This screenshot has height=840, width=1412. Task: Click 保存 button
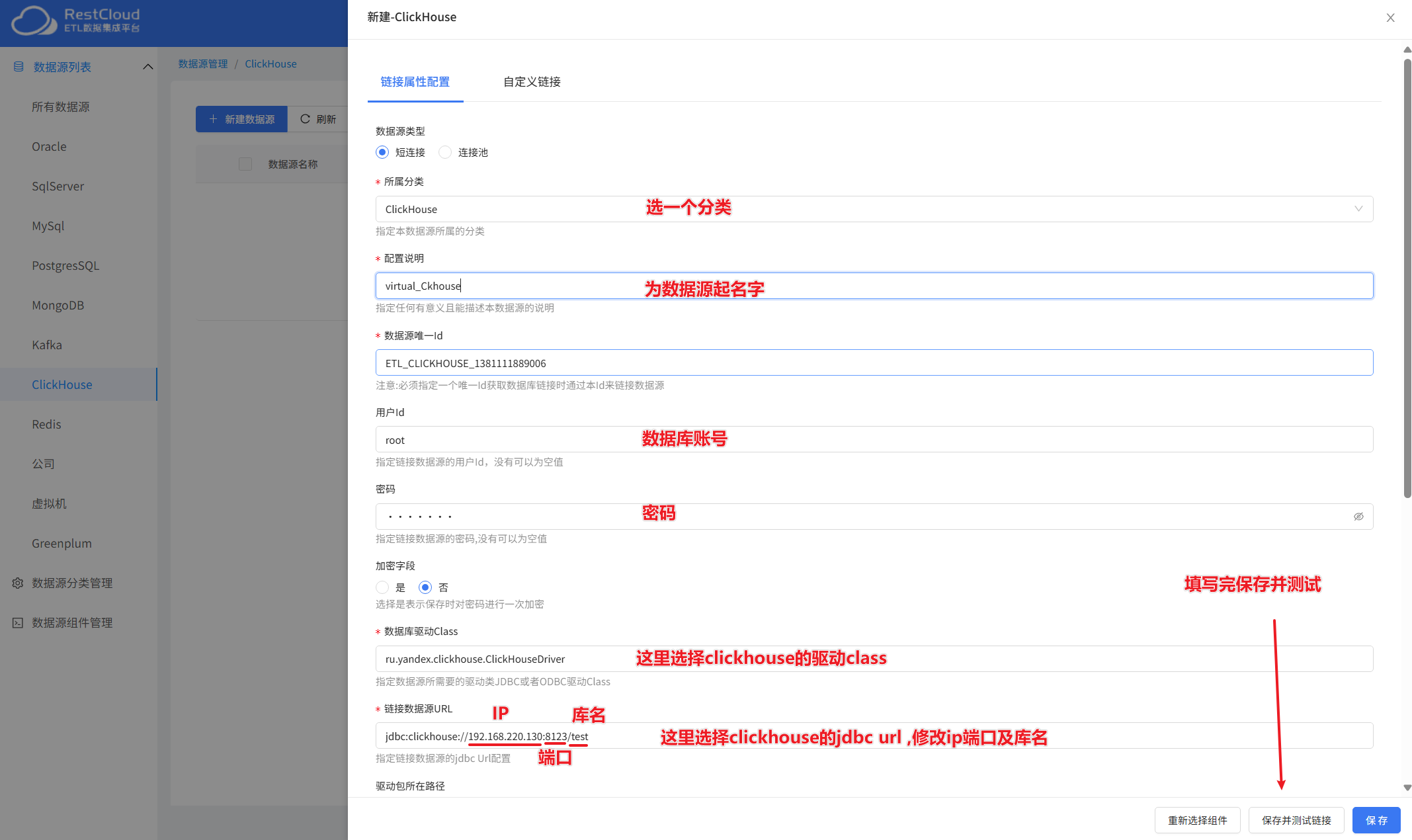pyautogui.click(x=1376, y=820)
